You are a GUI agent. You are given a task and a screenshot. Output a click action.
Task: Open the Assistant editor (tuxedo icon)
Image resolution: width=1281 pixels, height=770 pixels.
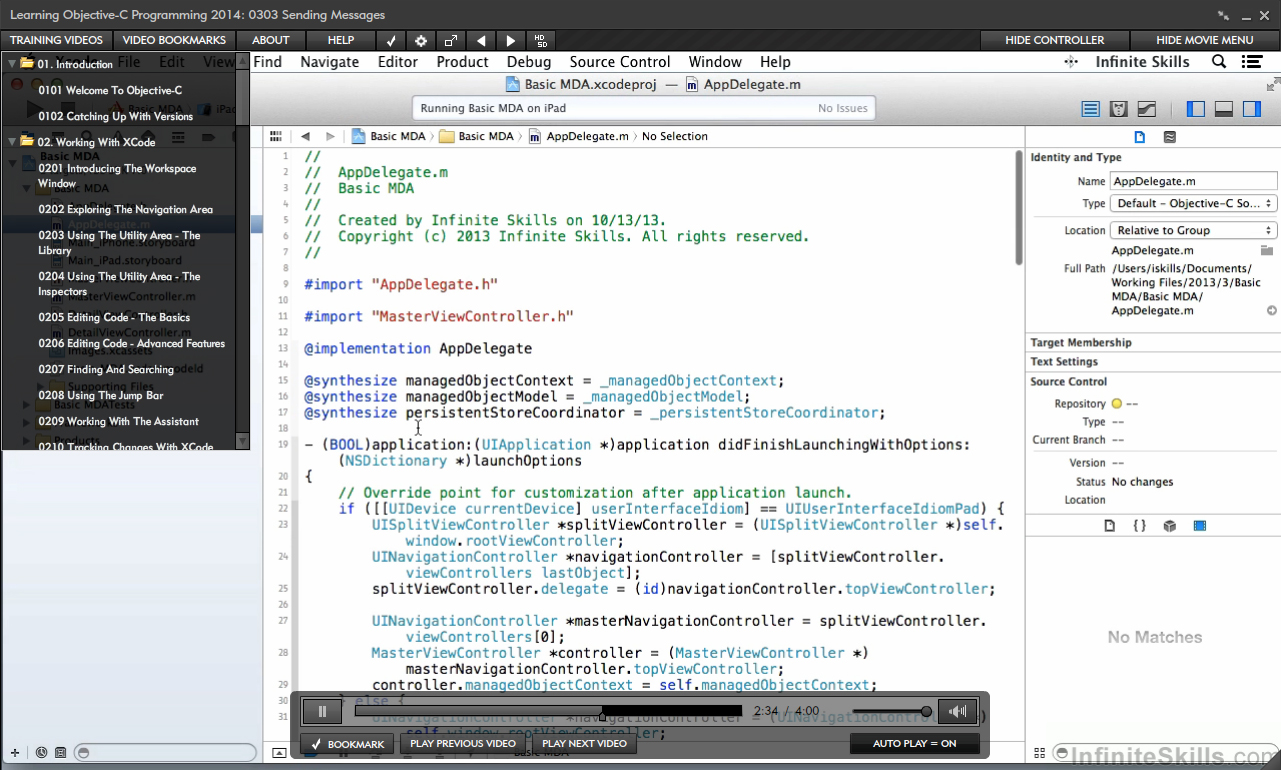point(1119,109)
